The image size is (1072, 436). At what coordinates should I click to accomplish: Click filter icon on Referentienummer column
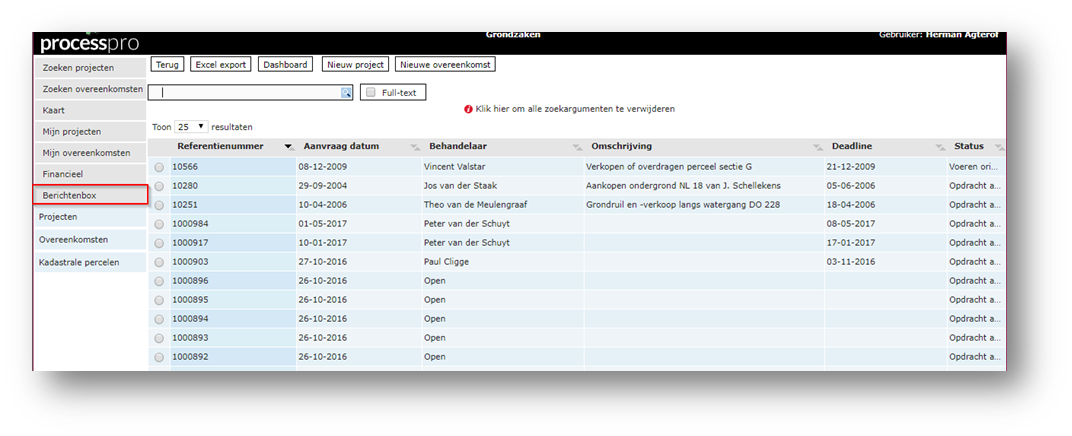click(288, 147)
